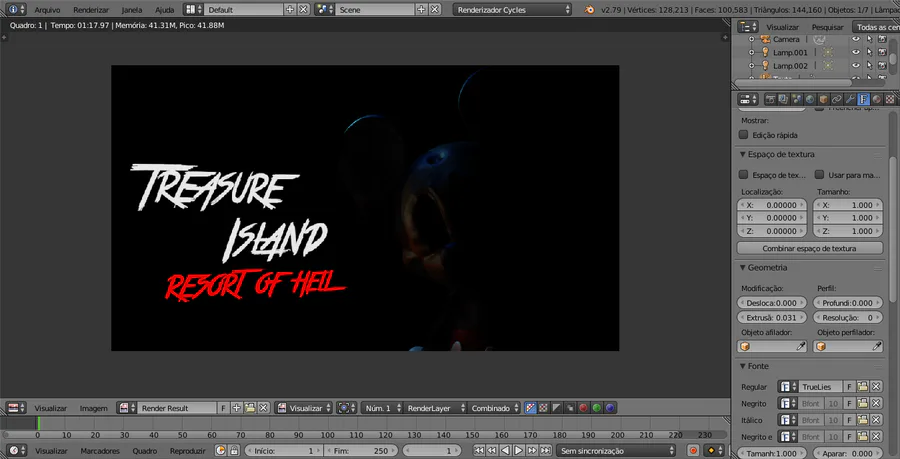Viewport: 900px width, 459px height.
Task: Open the Constraints properties chain icon
Action: click(837, 99)
